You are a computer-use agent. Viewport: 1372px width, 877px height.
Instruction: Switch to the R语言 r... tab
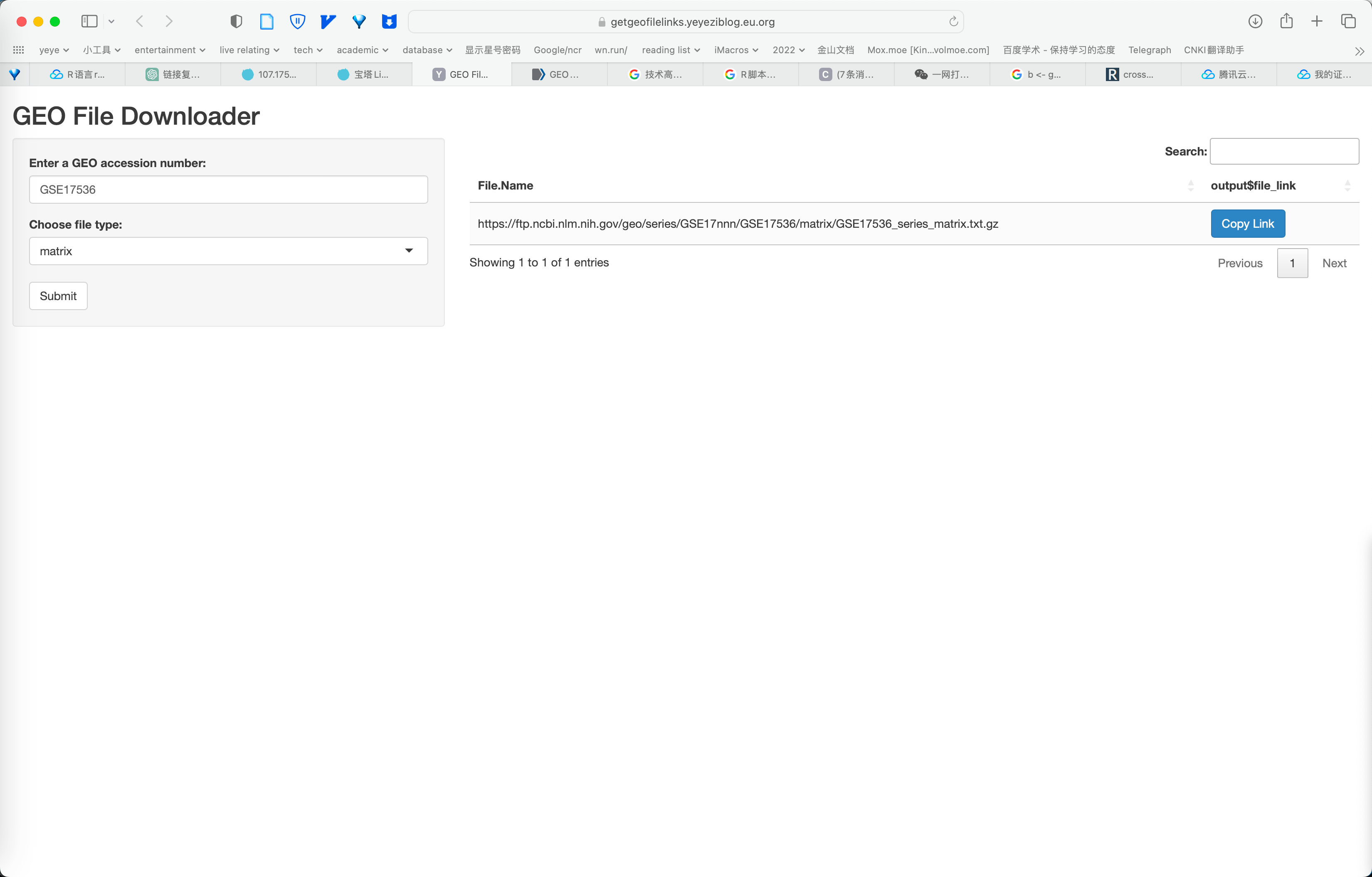click(77, 74)
